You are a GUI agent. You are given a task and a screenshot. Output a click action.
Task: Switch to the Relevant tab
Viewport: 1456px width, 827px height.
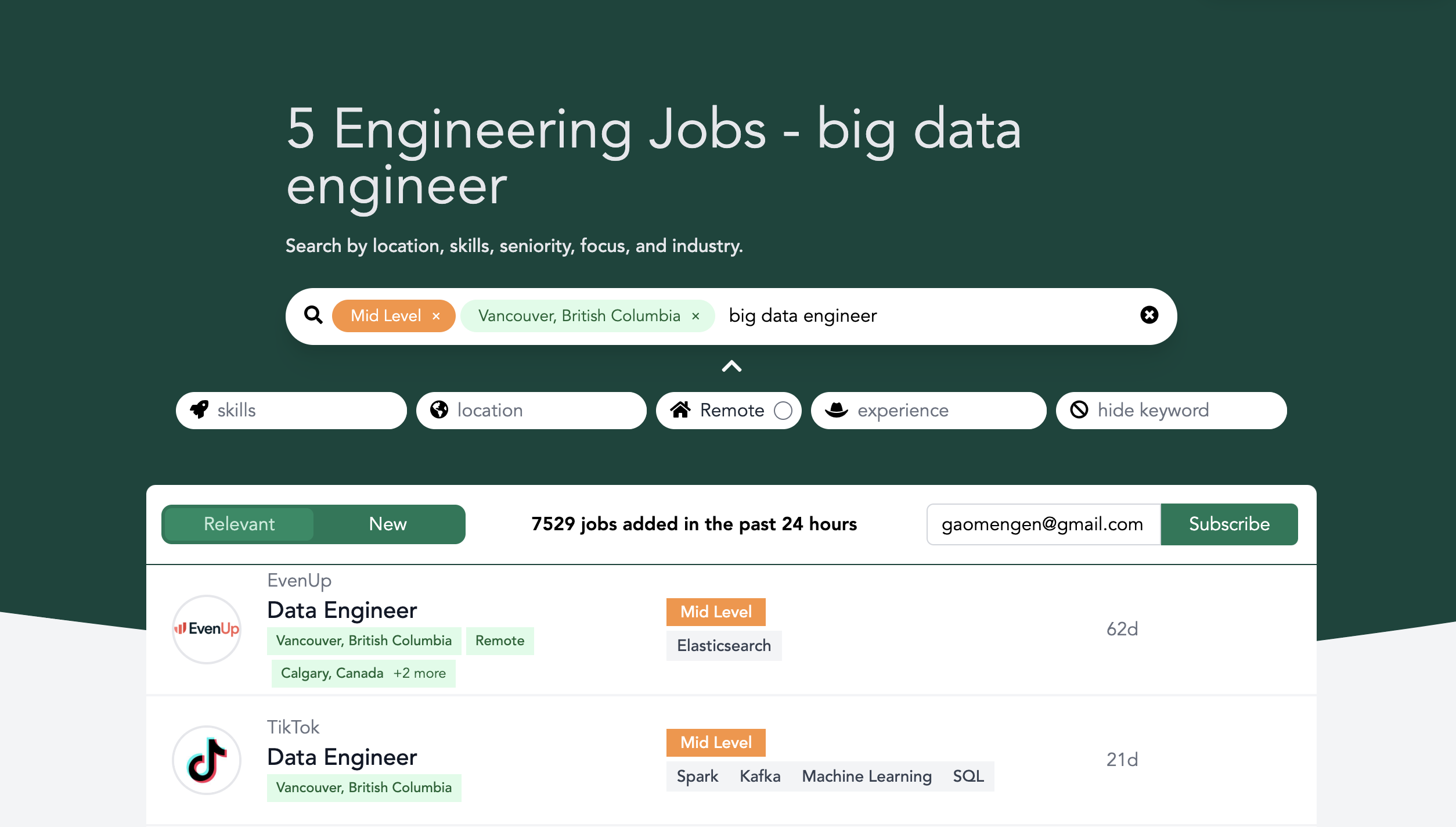[x=239, y=523]
